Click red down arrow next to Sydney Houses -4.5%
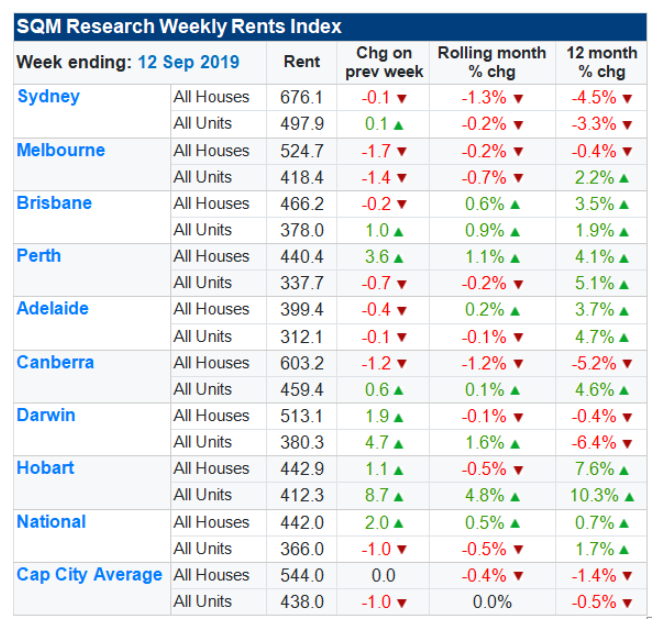 click(x=627, y=98)
